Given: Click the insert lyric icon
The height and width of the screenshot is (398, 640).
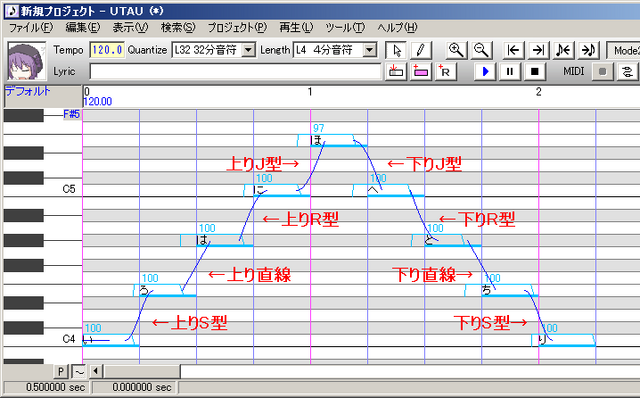Looking at the screenshot, I should pos(396,72).
